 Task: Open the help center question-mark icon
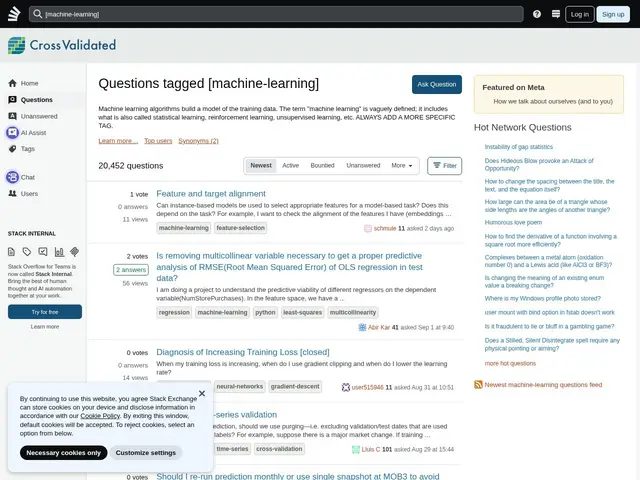click(537, 14)
